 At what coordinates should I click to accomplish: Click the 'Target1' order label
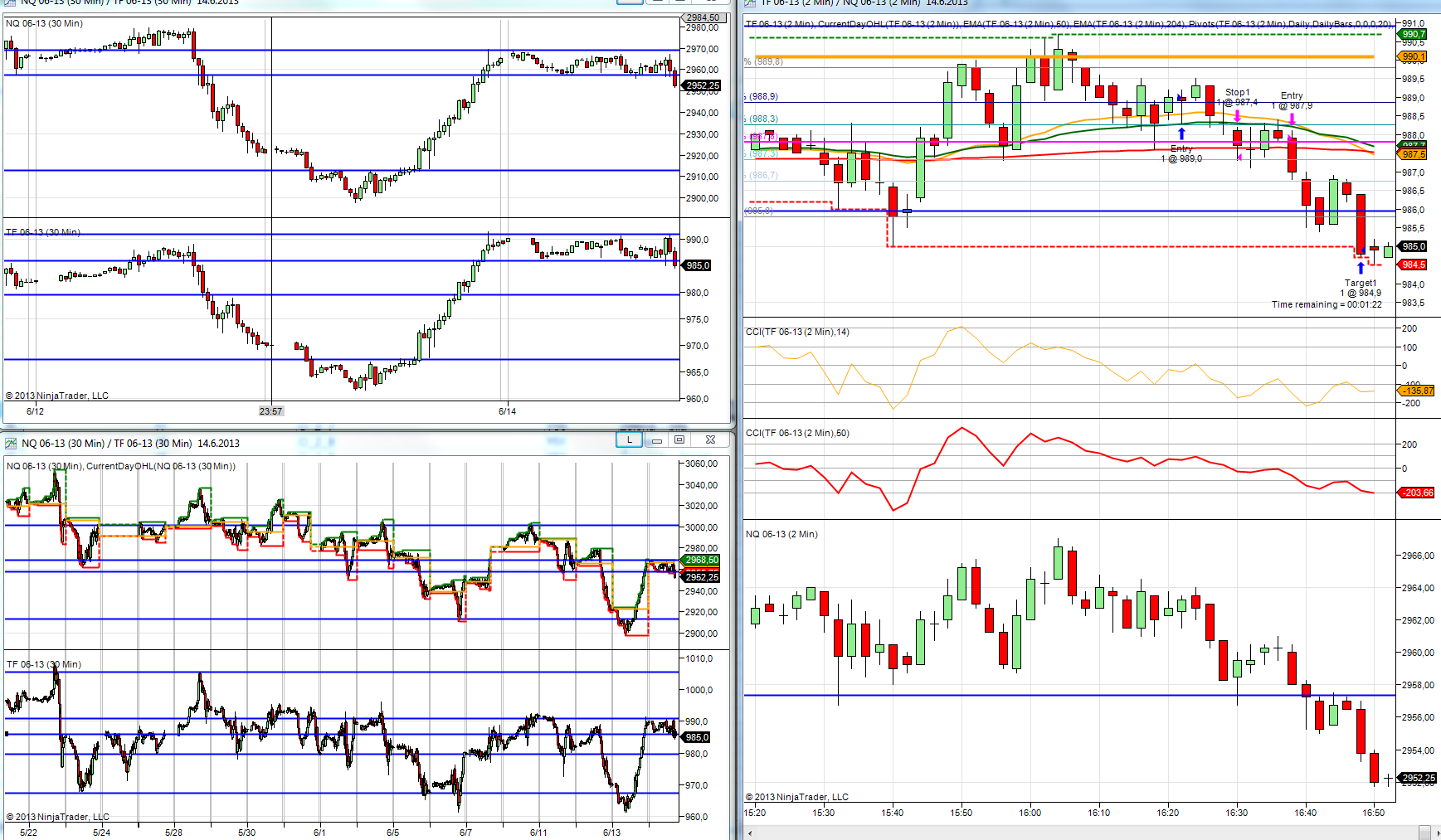(x=1361, y=283)
